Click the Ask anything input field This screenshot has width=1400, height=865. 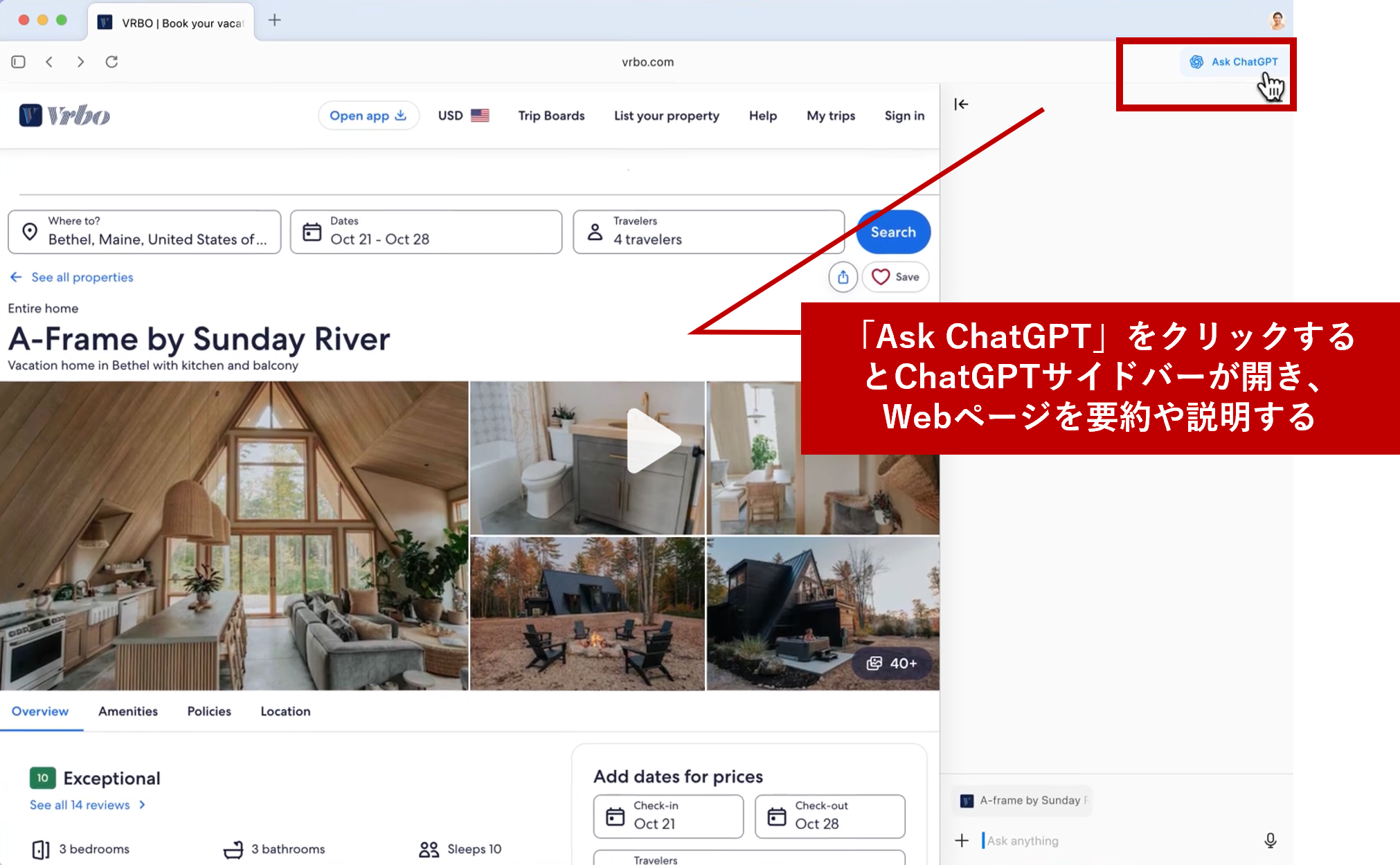(1073, 840)
